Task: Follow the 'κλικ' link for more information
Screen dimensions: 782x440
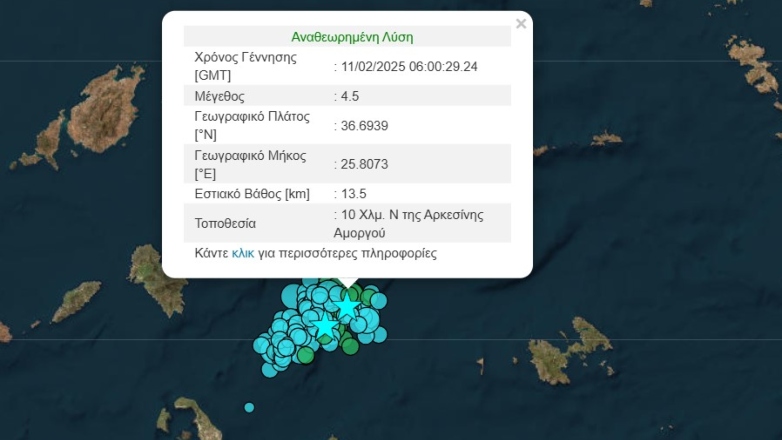Action: click(x=243, y=254)
